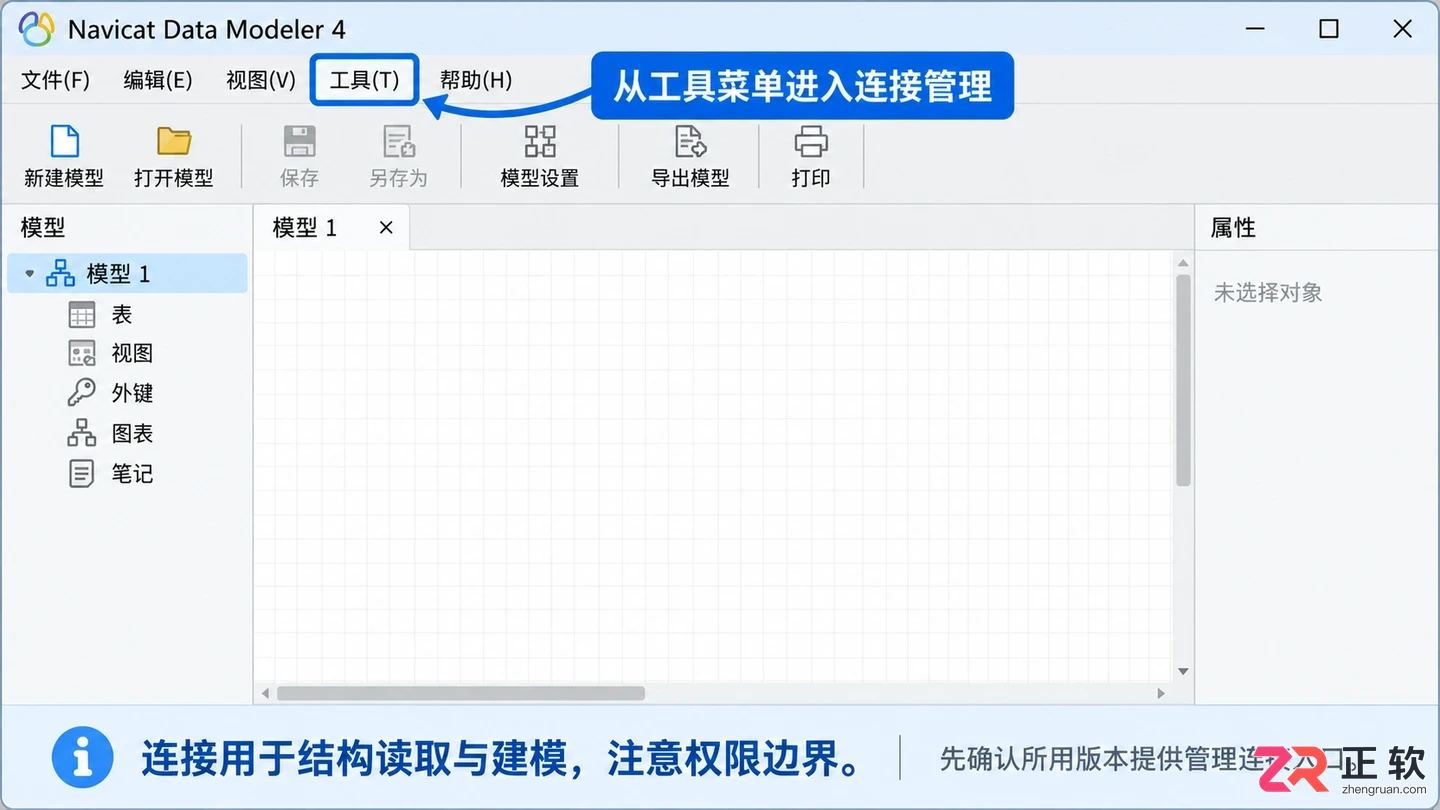Click the vertical scrollbar up arrow
Image resolution: width=1440 pixels, height=810 pixels.
pyautogui.click(x=1183, y=264)
